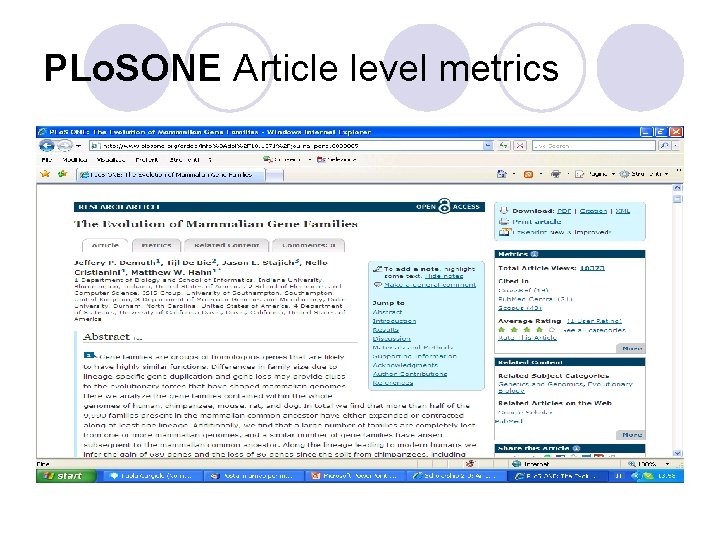
Task: Open the Modifica menu
Action: [x=74, y=160]
